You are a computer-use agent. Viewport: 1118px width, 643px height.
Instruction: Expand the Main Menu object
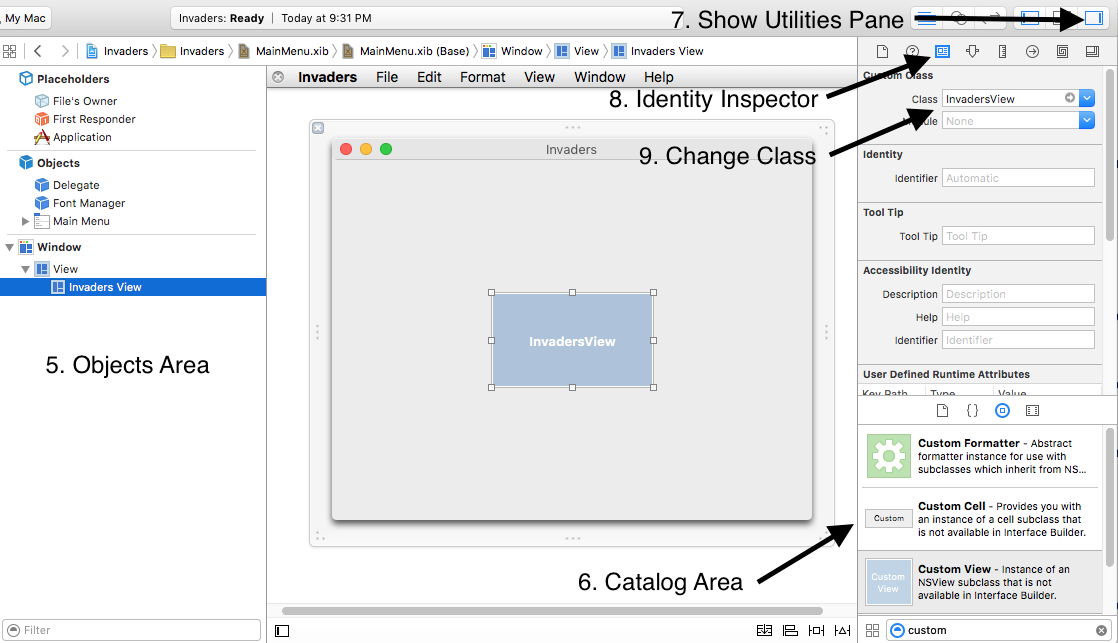pos(26,222)
